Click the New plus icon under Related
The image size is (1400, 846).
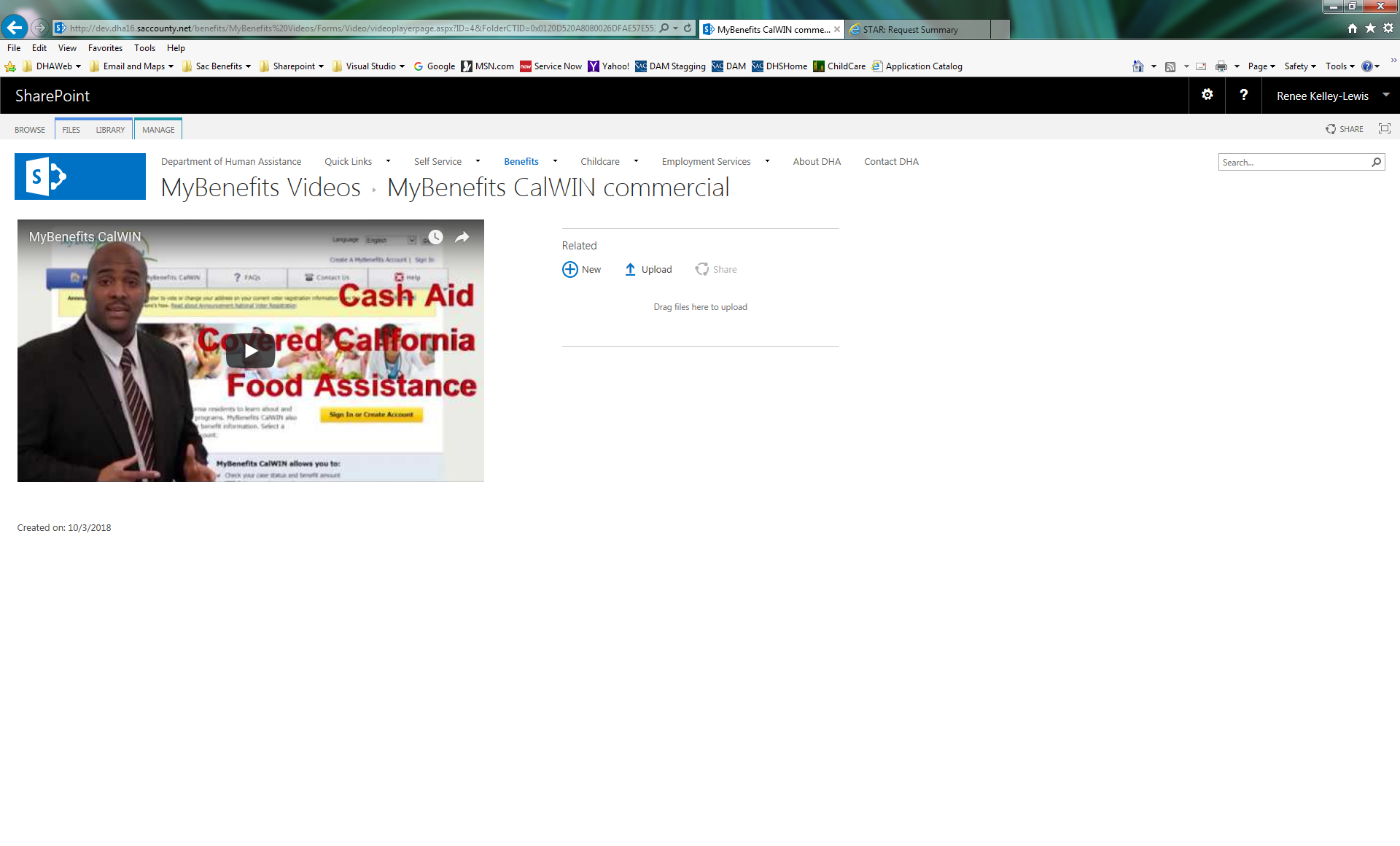click(570, 269)
